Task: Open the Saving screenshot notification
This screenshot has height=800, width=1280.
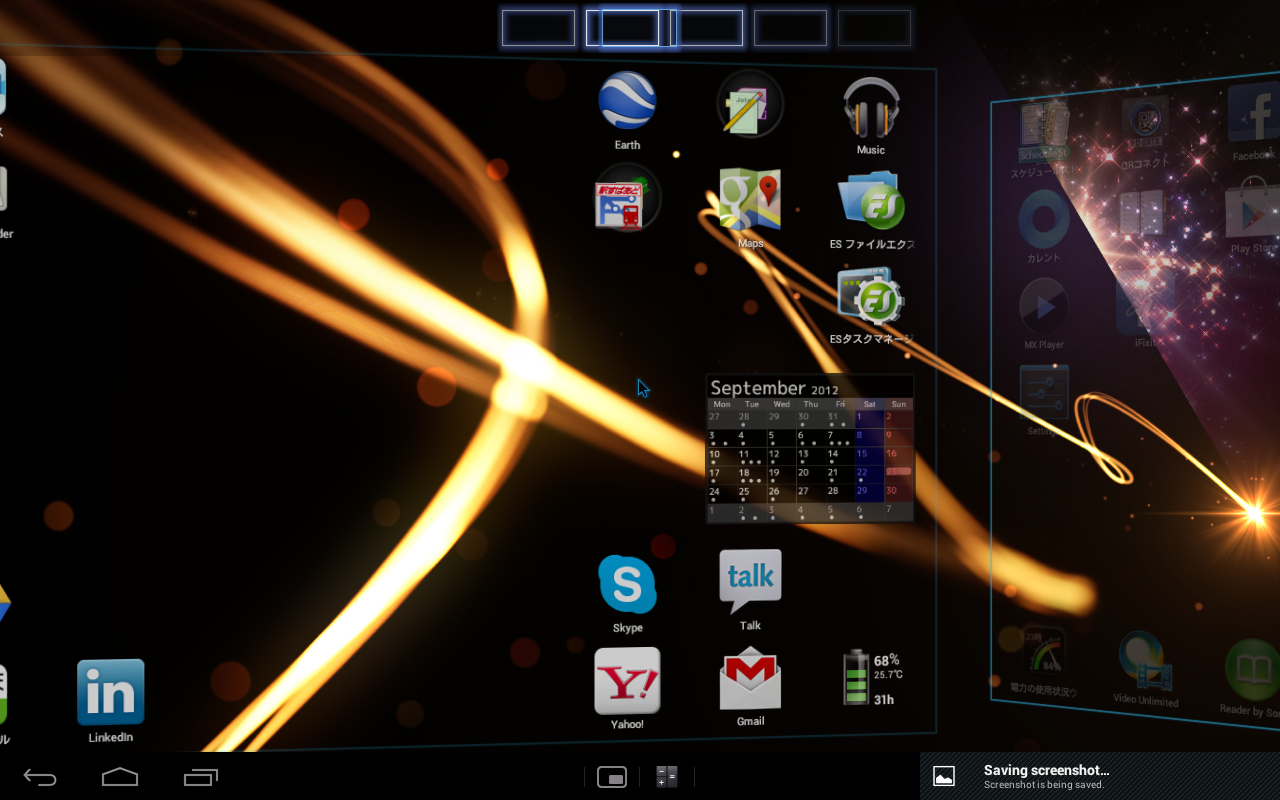Action: (x=1100, y=776)
